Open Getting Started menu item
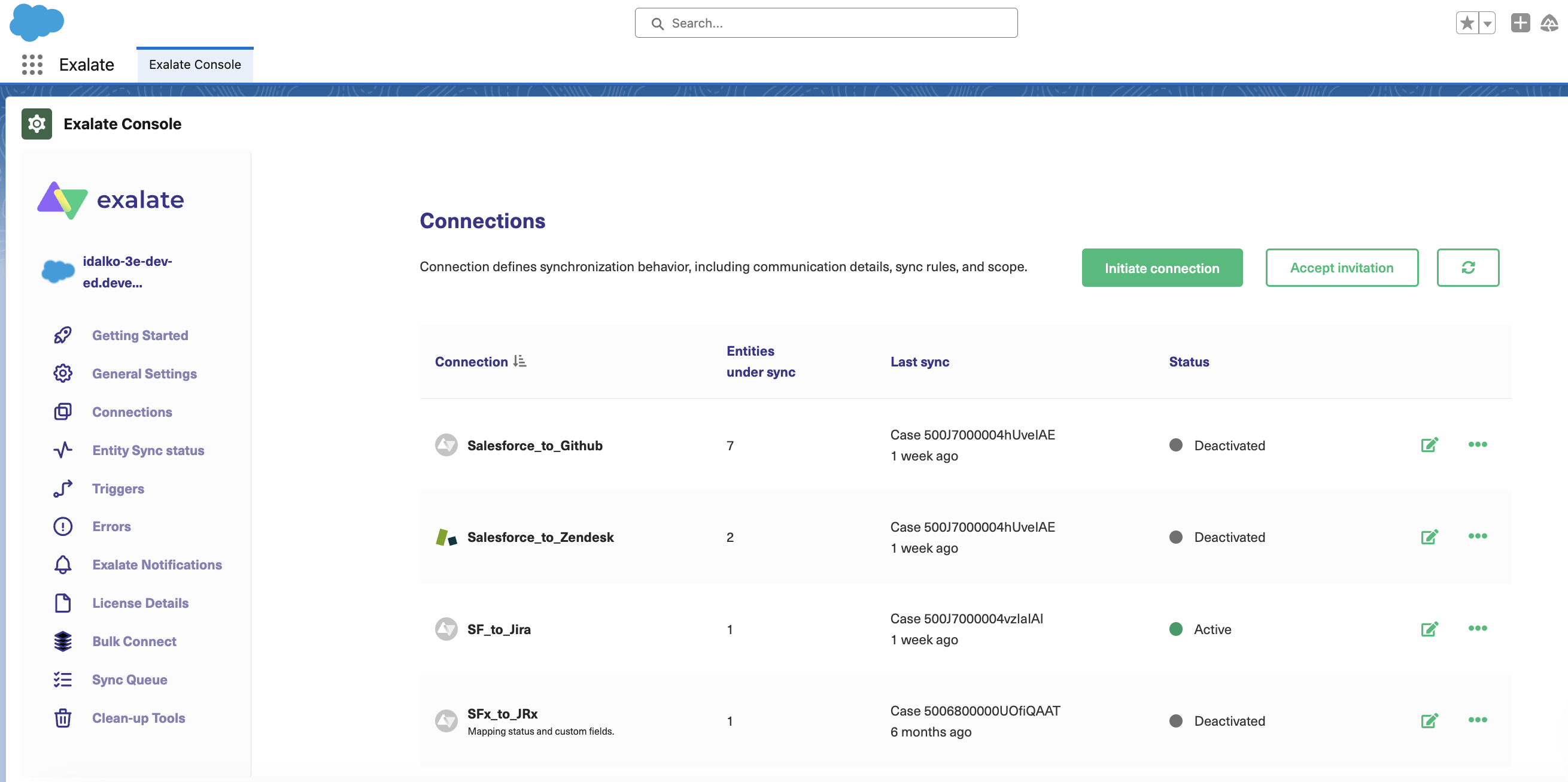Screen dimensions: 1568x782 tap(140, 335)
